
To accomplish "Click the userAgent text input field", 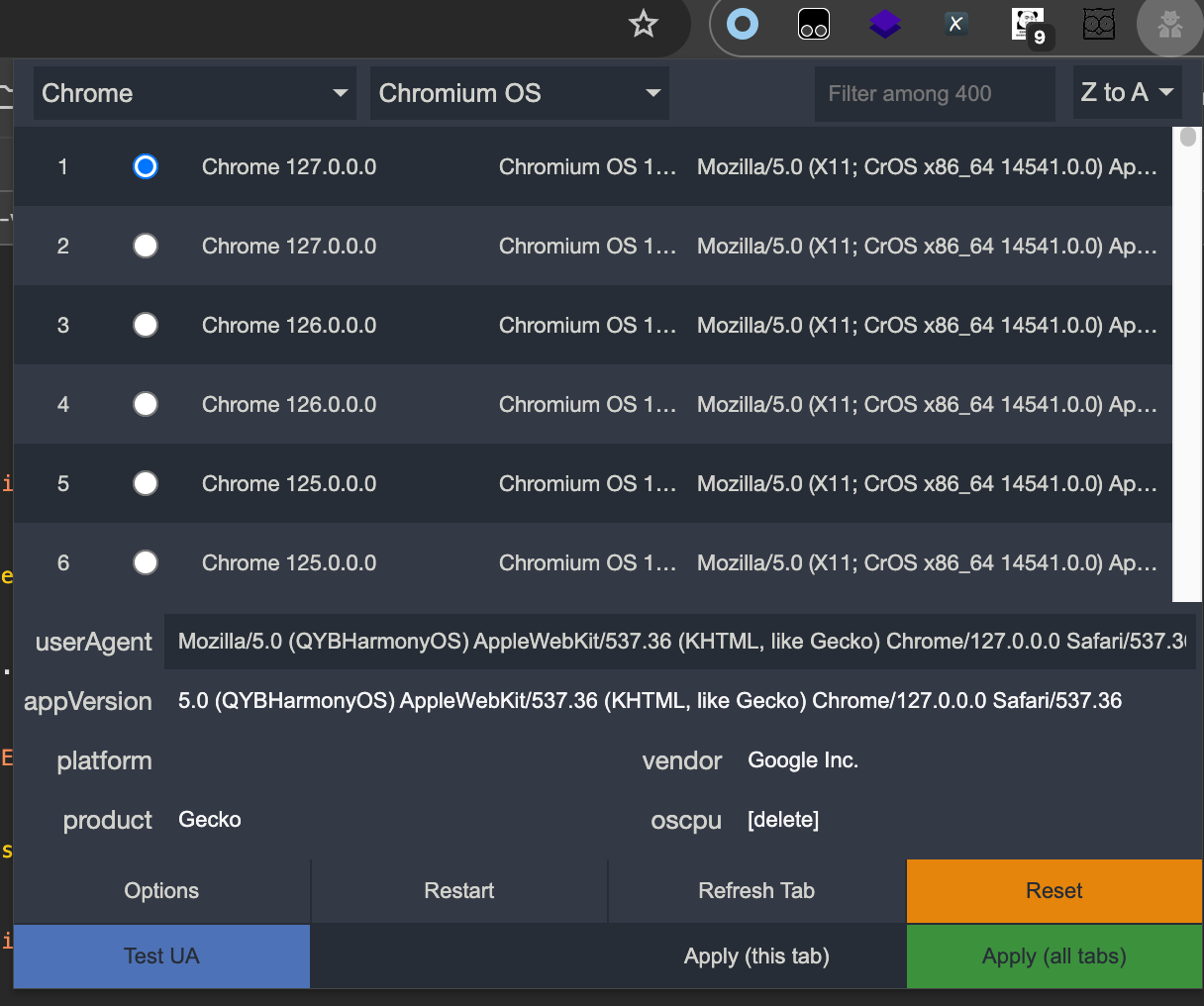I will tap(680, 642).
